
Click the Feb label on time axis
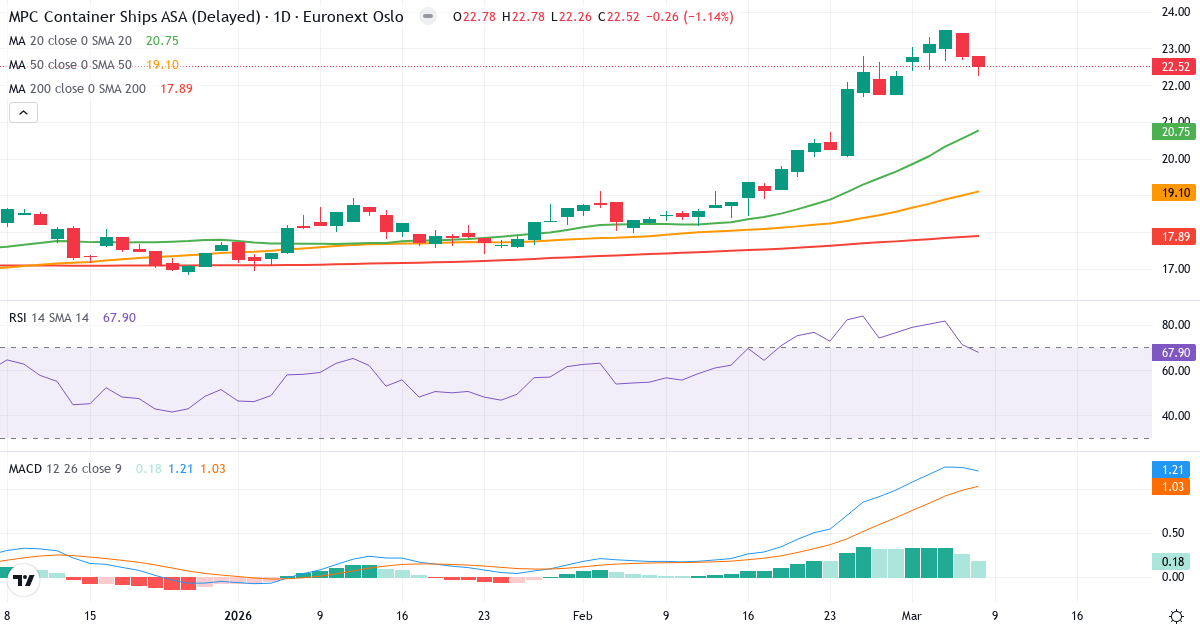click(x=583, y=616)
